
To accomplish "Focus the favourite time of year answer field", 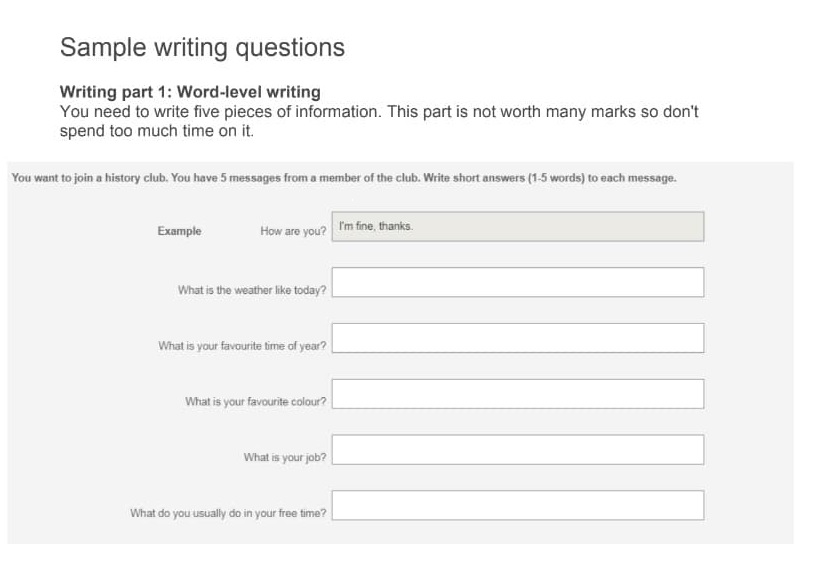I will [517, 338].
